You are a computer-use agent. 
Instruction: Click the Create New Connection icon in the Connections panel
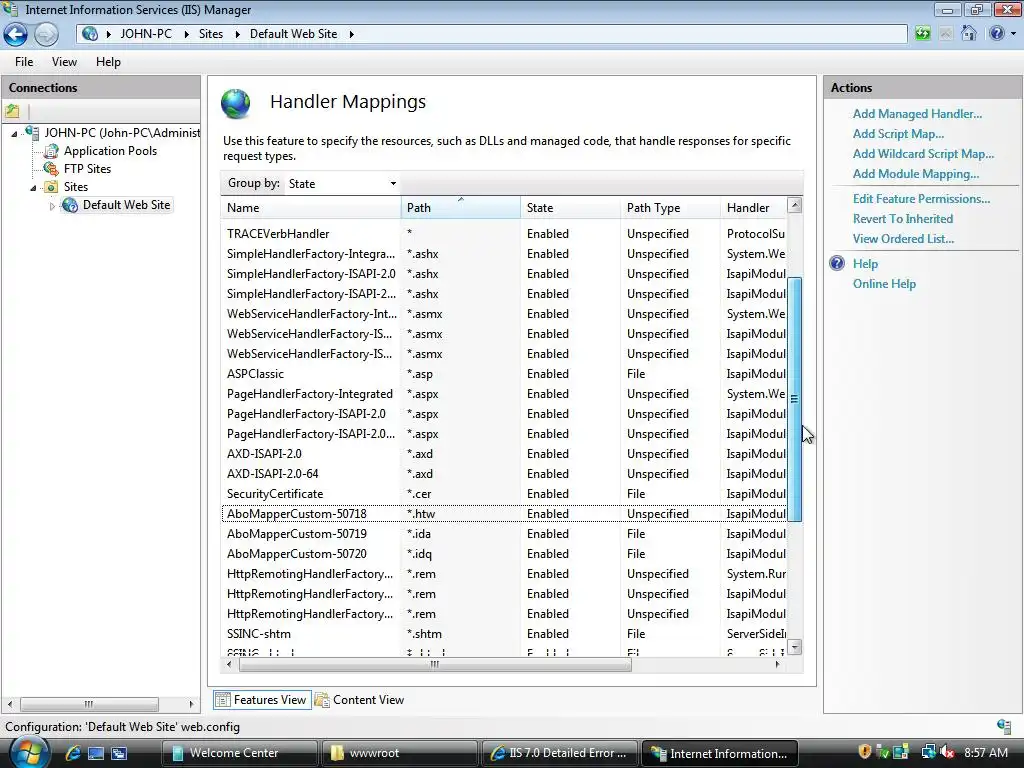coord(12,111)
